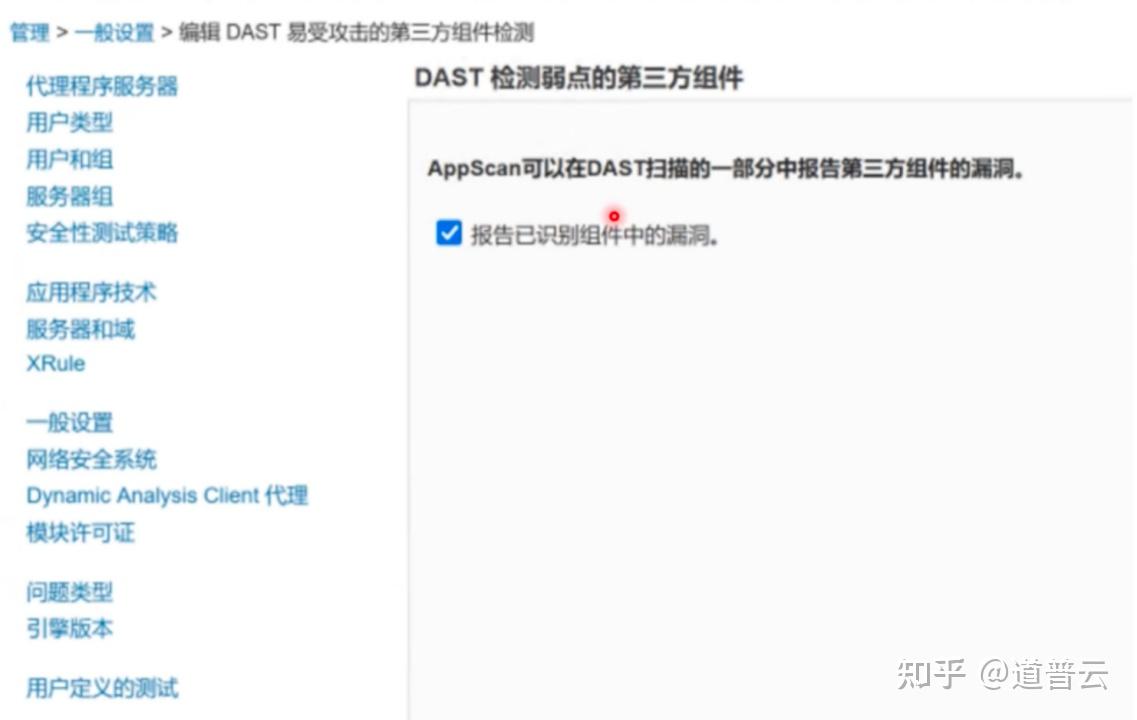1137x720 pixels.
Task: 进入"服务器和域"设置
Action: point(81,329)
